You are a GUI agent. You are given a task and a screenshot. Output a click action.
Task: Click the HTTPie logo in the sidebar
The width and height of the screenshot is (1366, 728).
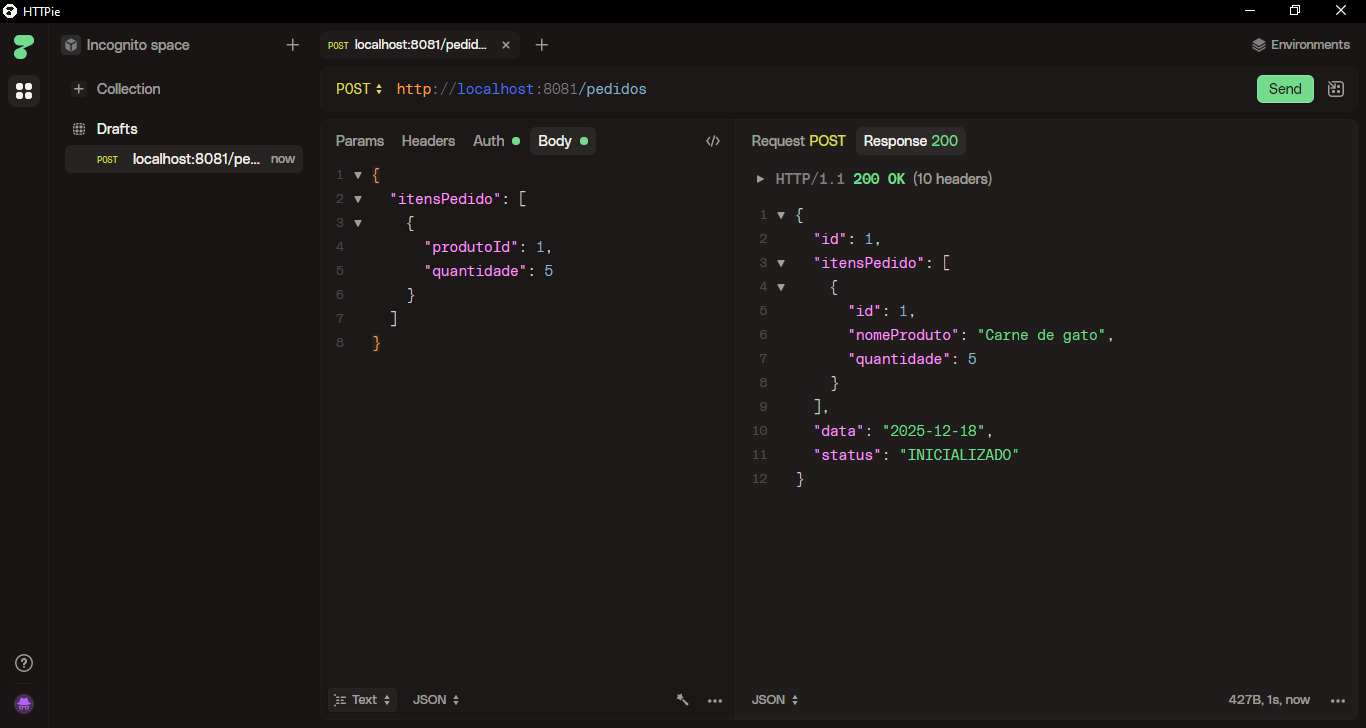(x=24, y=46)
